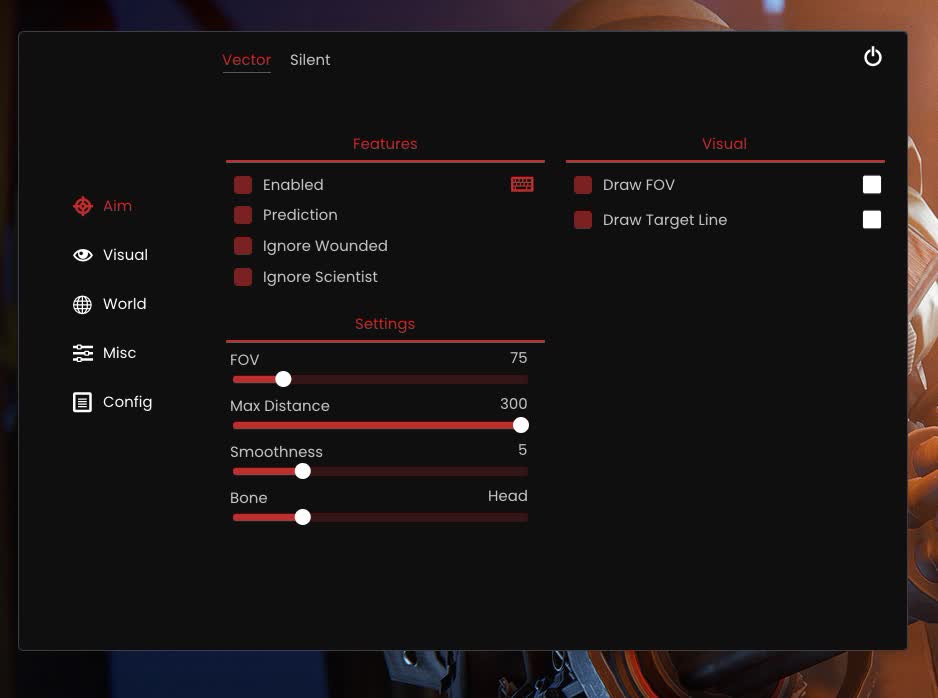Click the eye icon beside Visual
The image size is (938, 698).
(x=83, y=255)
